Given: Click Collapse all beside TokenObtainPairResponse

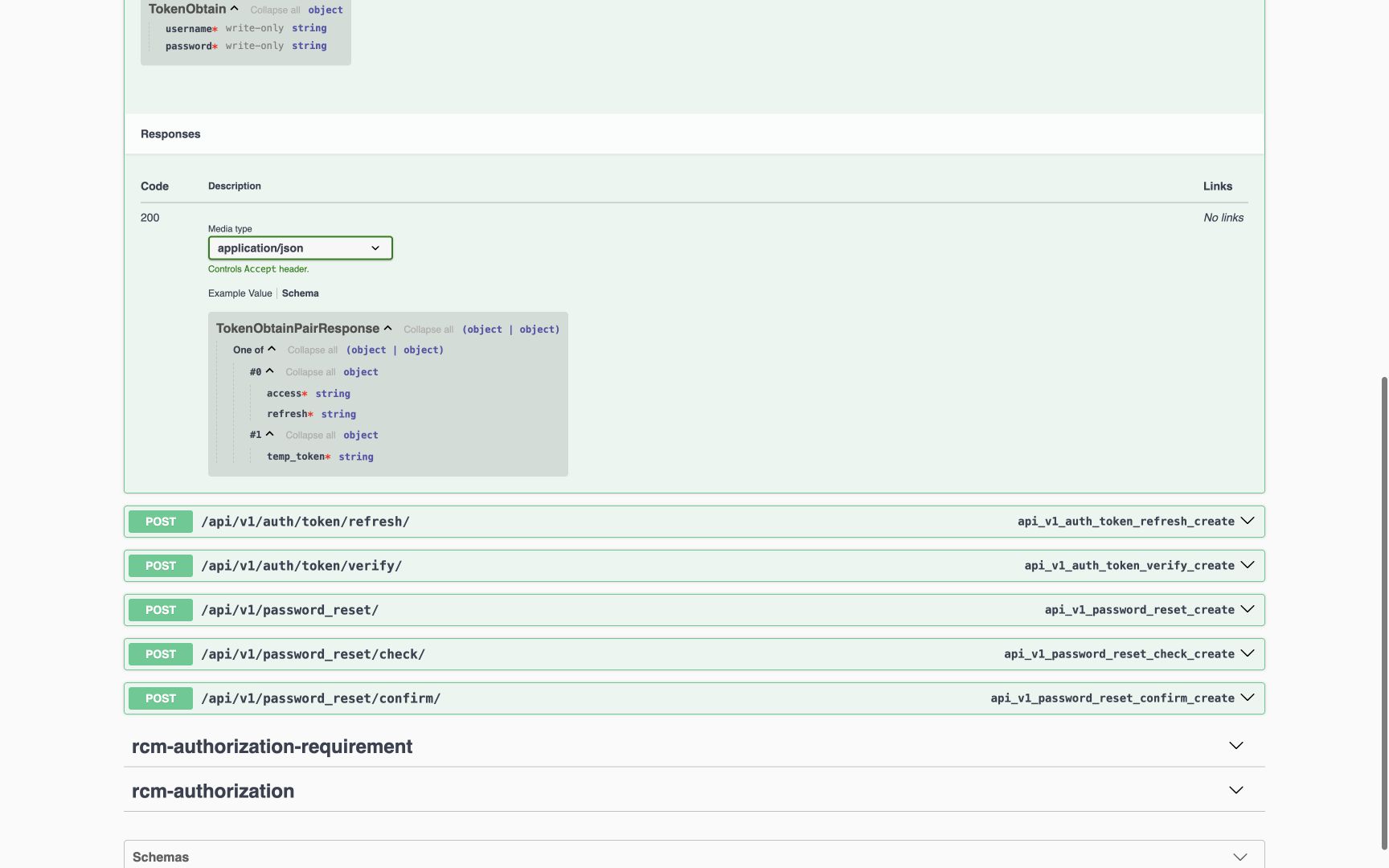Looking at the screenshot, I should click(428, 330).
